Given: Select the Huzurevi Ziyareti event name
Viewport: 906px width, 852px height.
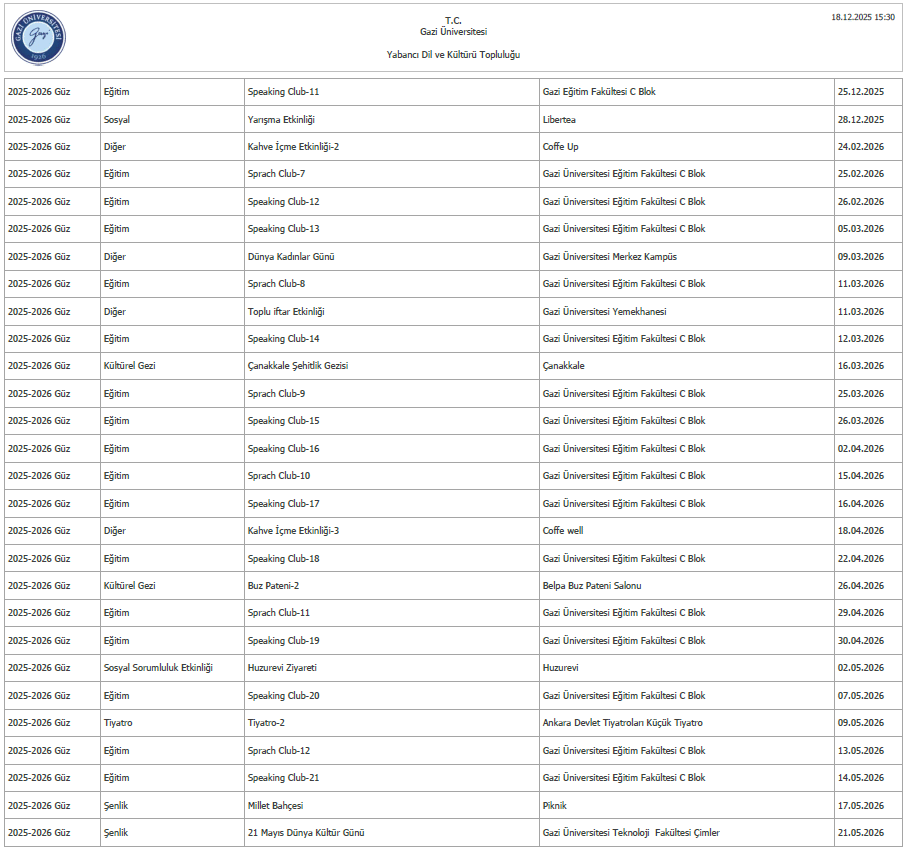Looking at the screenshot, I should [282, 668].
